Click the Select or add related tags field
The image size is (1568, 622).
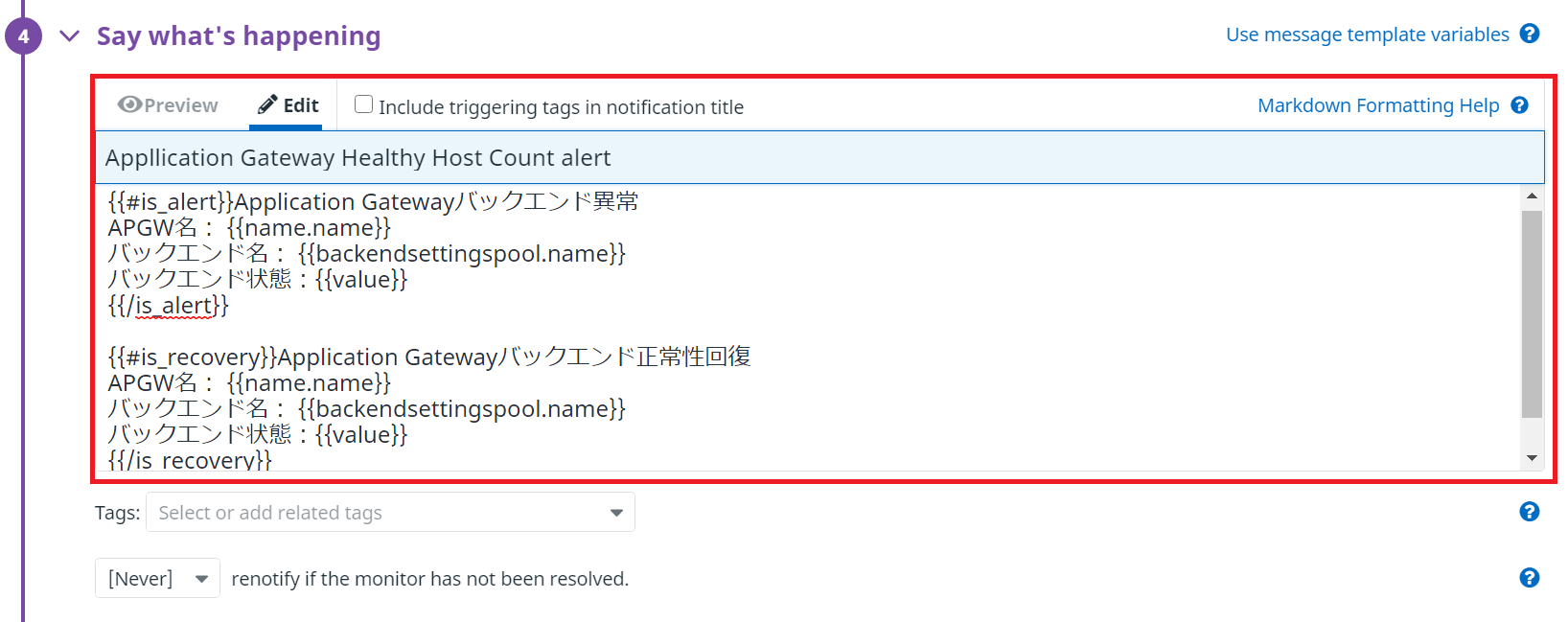coord(390,512)
